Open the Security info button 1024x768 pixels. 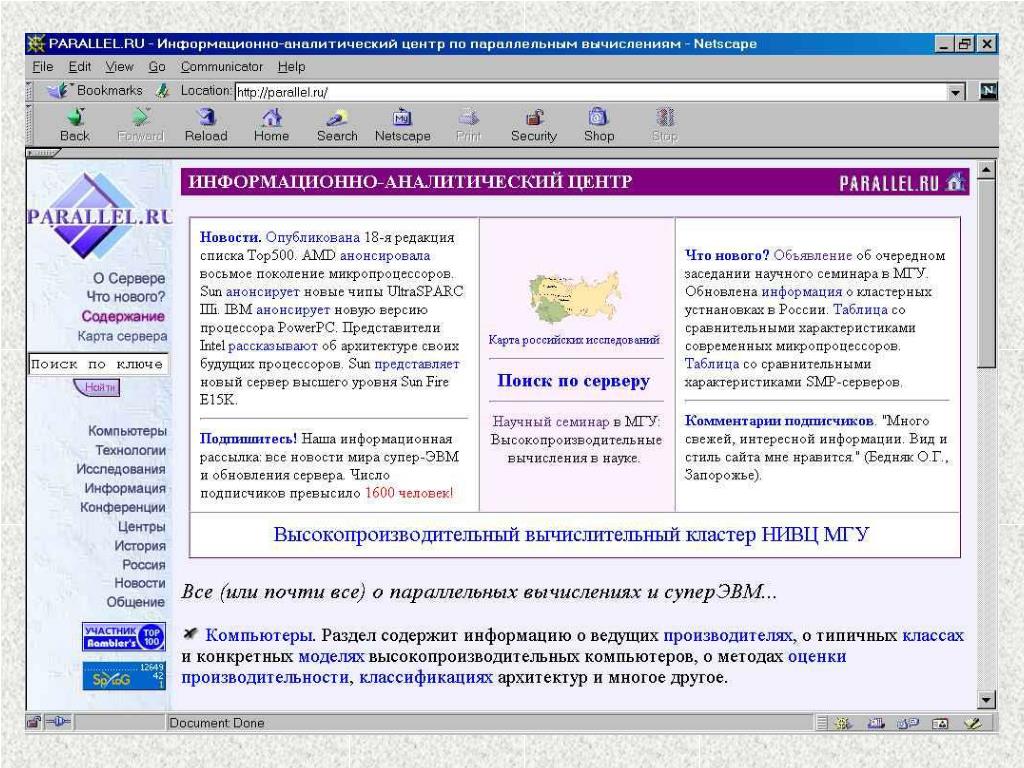[534, 125]
